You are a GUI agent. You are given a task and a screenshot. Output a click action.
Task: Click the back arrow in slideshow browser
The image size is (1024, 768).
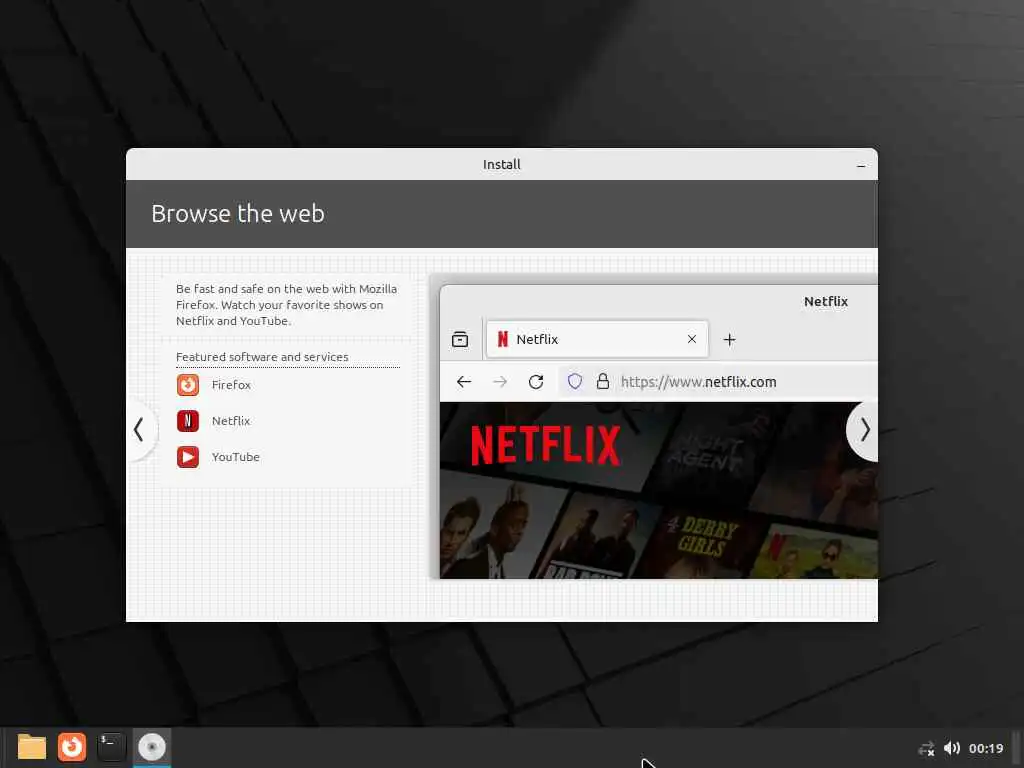pos(464,382)
